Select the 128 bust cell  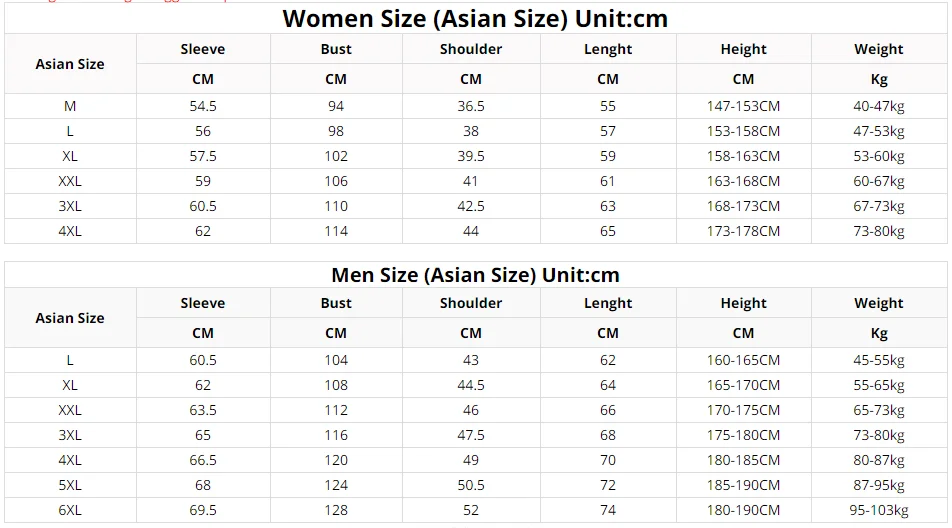pyautogui.click(x=336, y=510)
